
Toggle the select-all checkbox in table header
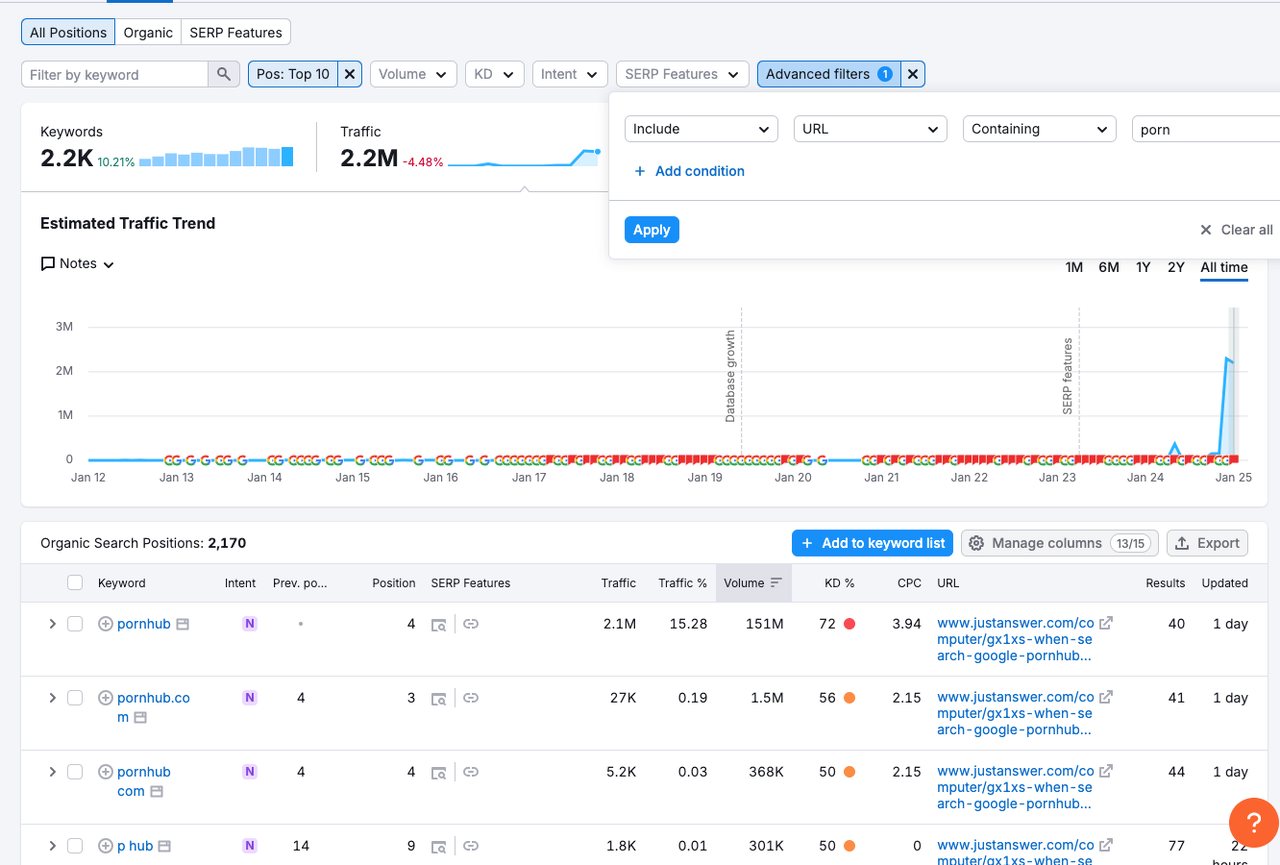coord(75,583)
